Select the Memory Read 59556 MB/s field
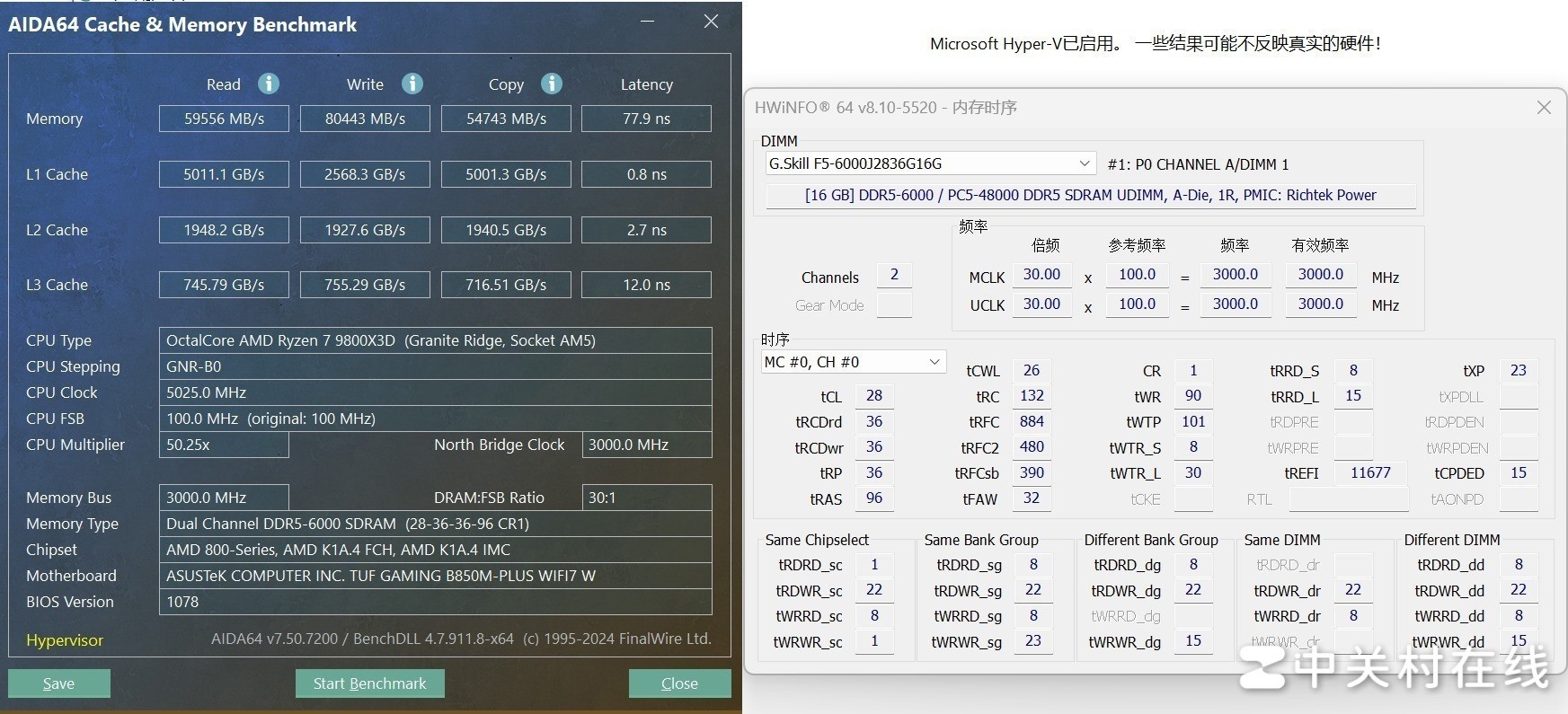The width and height of the screenshot is (1568, 714). [x=224, y=119]
